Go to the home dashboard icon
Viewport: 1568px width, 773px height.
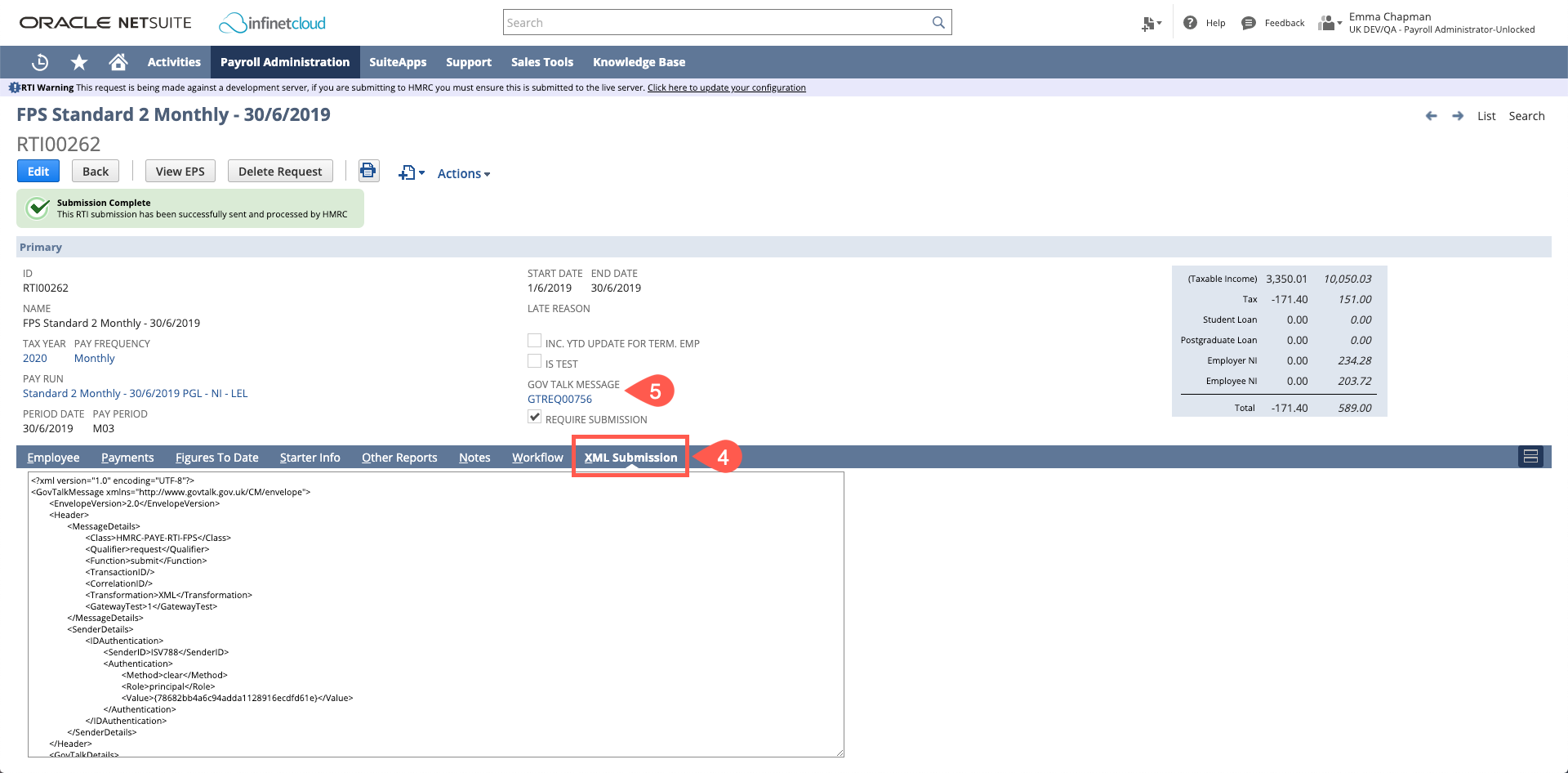click(118, 61)
